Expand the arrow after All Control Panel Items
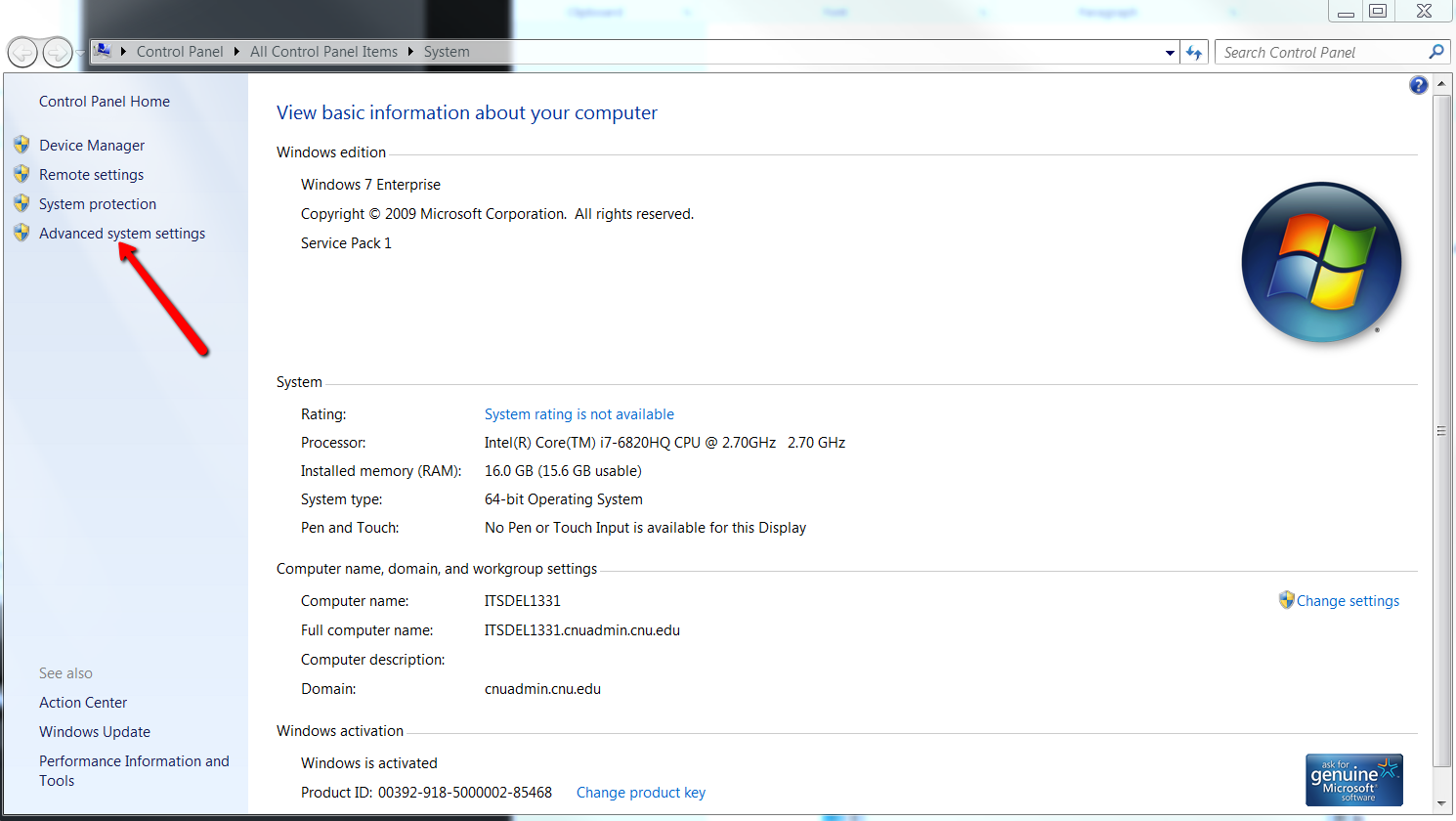1456x821 pixels. (410, 52)
